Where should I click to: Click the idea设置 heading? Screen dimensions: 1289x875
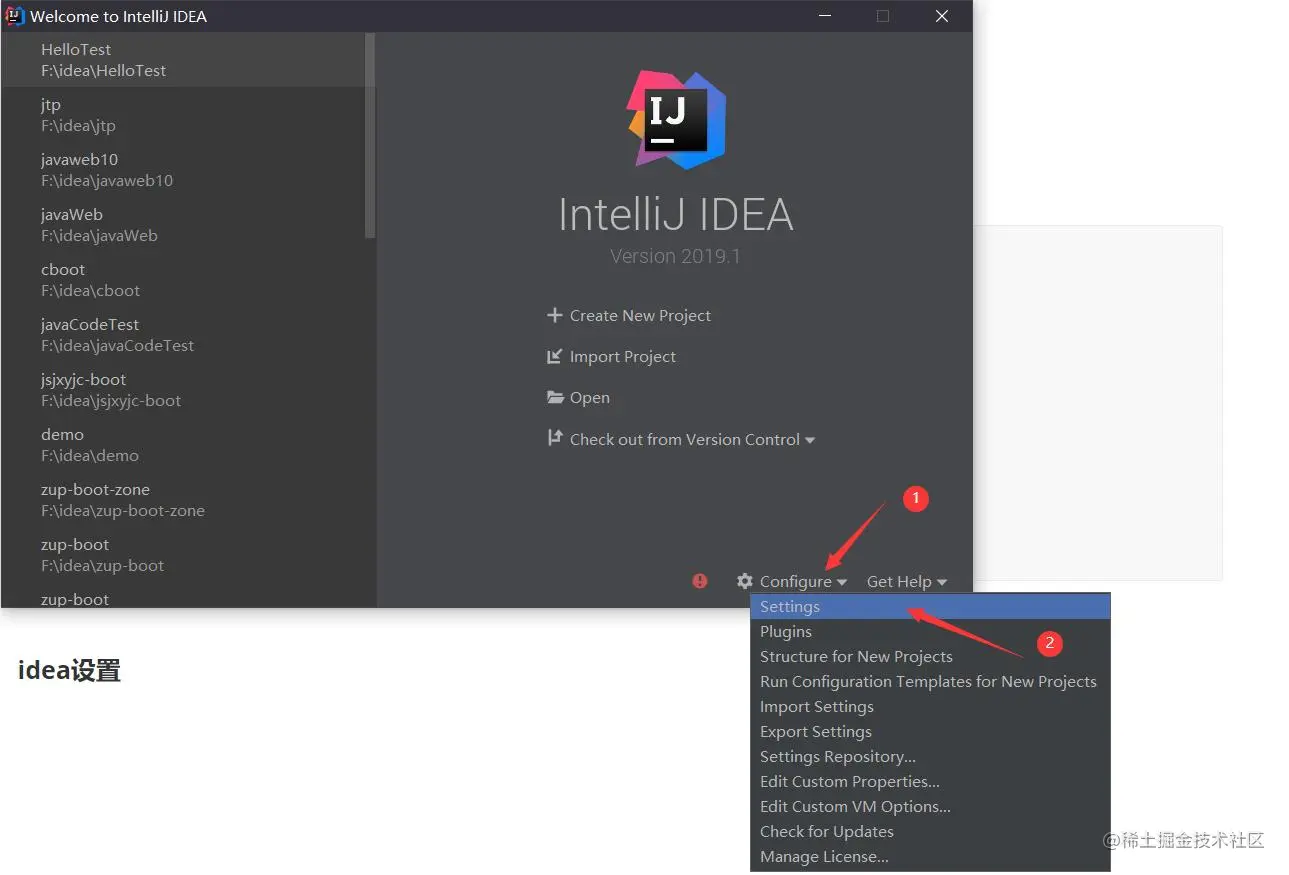point(69,670)
